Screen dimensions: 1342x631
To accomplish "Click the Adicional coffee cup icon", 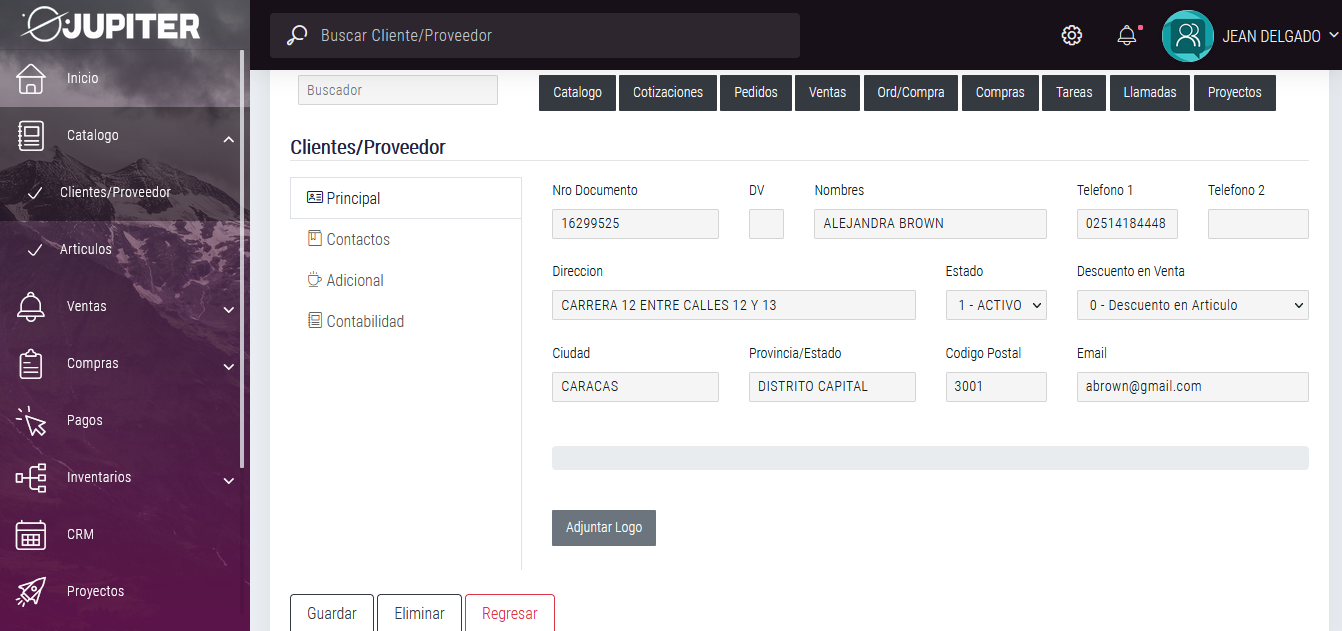I will (x=315, y=280).
